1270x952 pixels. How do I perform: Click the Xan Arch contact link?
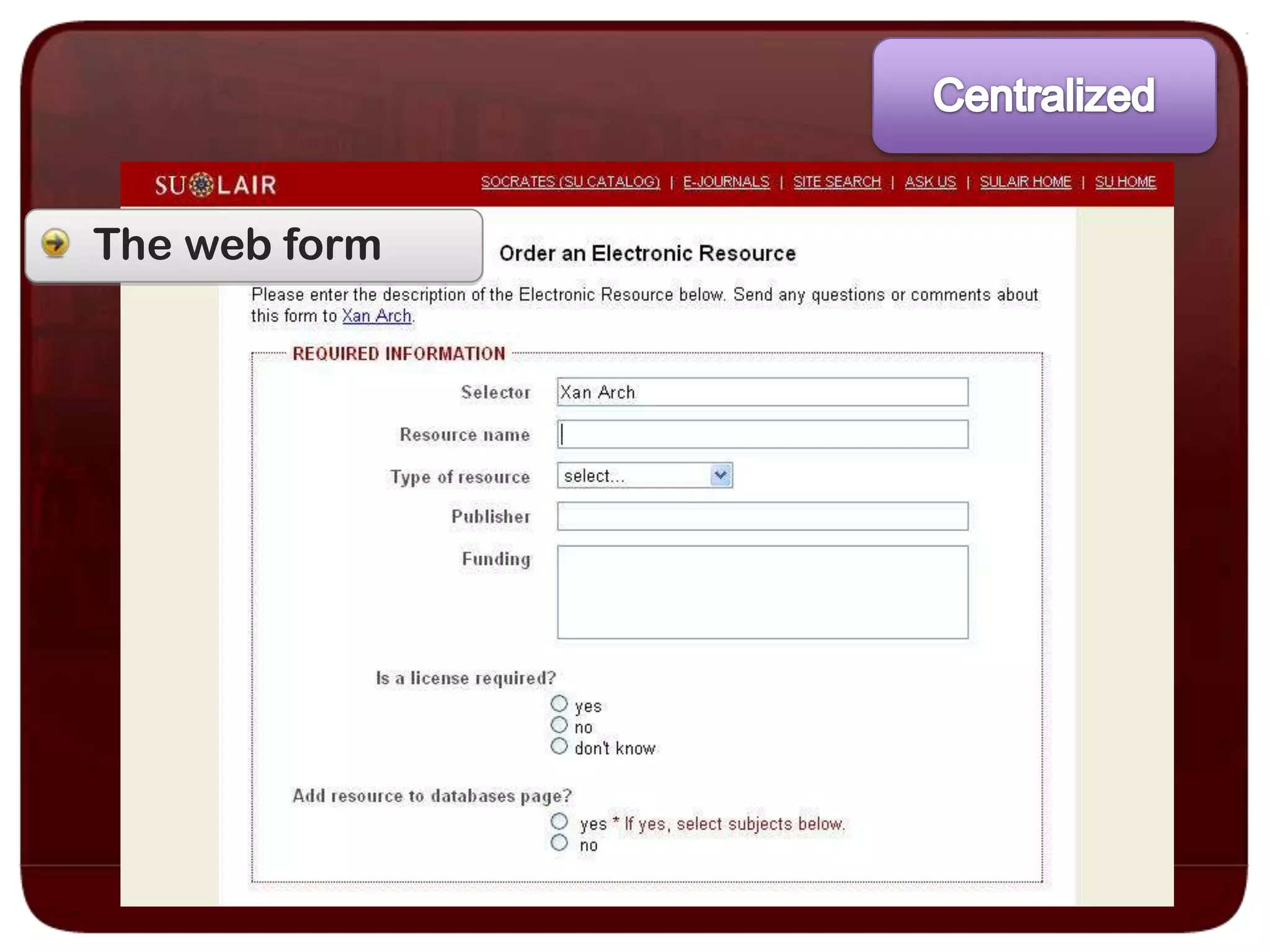point(376,316)
